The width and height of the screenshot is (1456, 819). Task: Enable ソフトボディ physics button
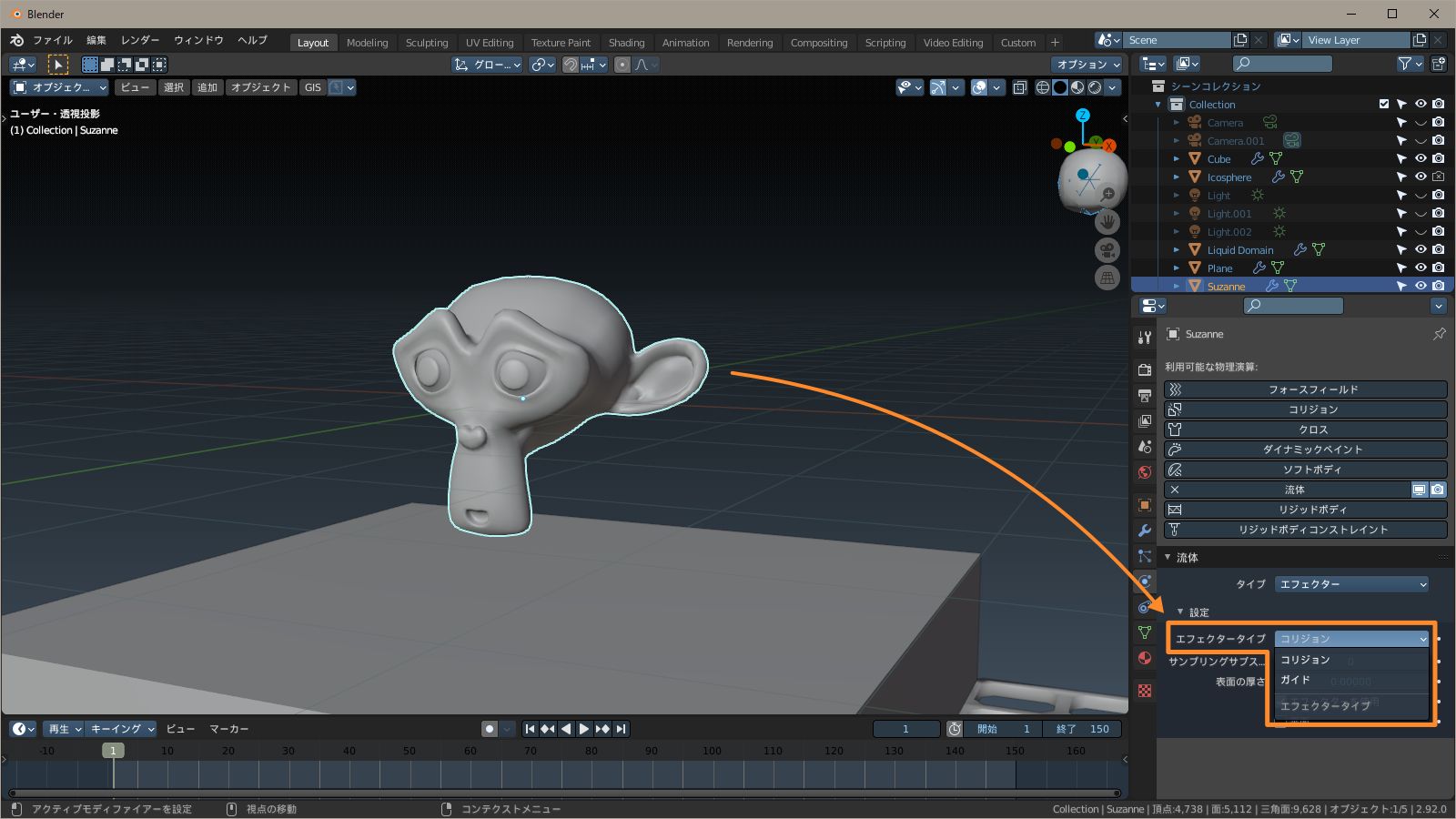click(1305, 470)
